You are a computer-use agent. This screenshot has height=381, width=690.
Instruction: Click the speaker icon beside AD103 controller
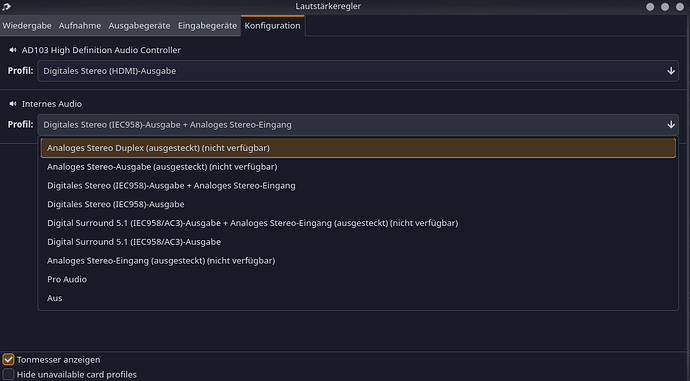coord(13,50)
